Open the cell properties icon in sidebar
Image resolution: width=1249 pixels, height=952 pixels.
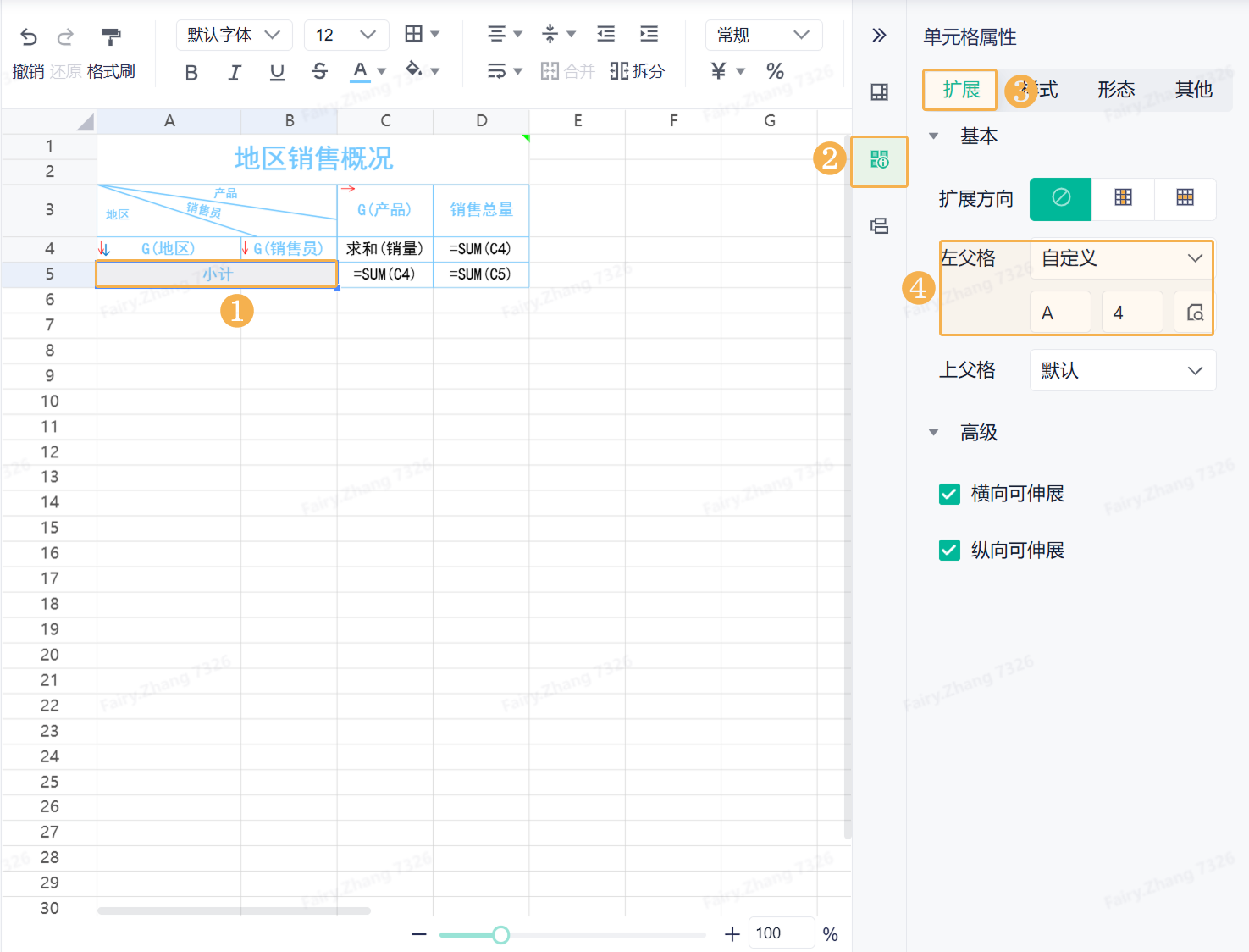(x=880, y=159)
